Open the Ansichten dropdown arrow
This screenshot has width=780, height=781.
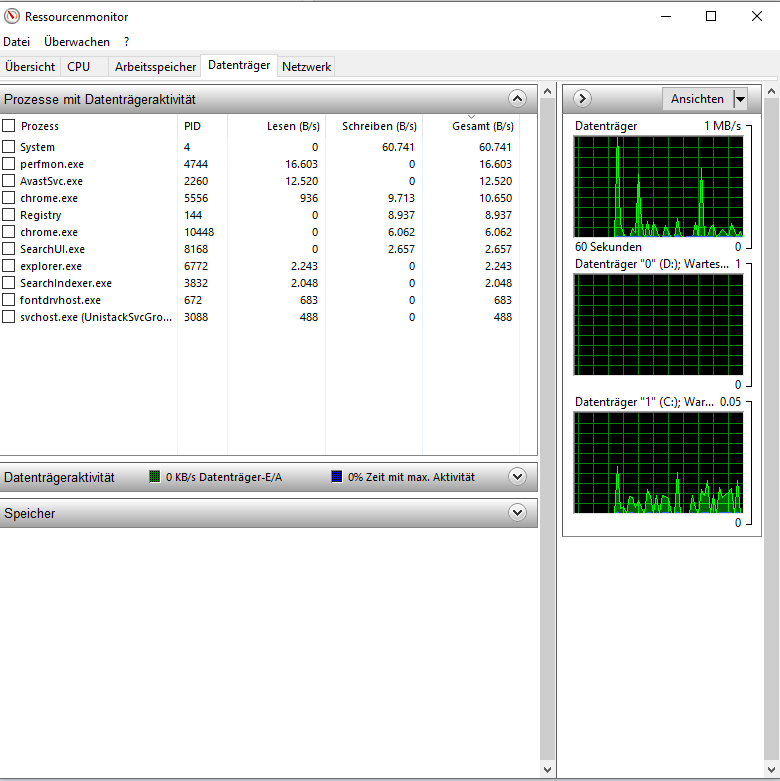pyautogui.click(x=741, y=99)
